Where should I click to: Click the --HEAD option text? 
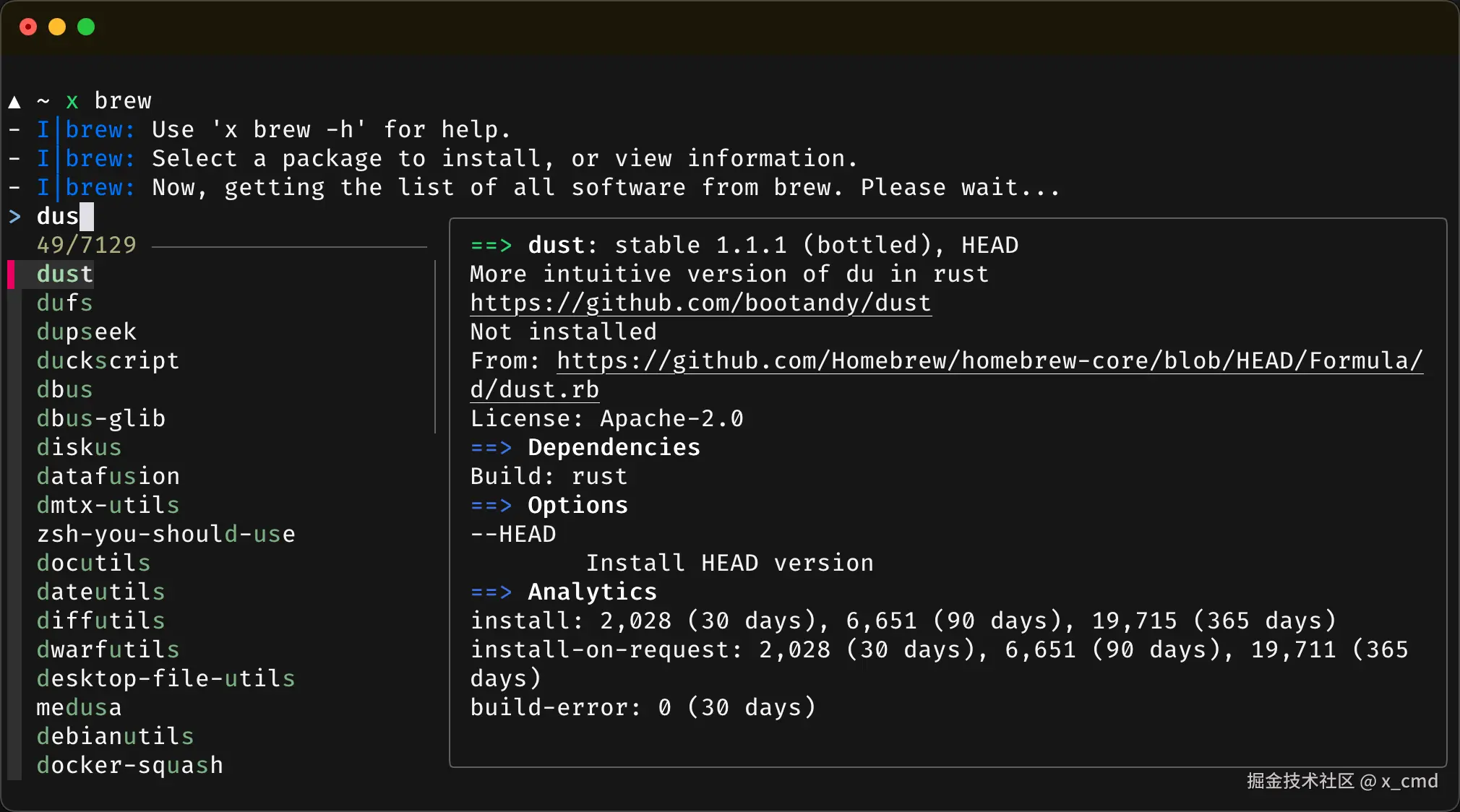513,535
